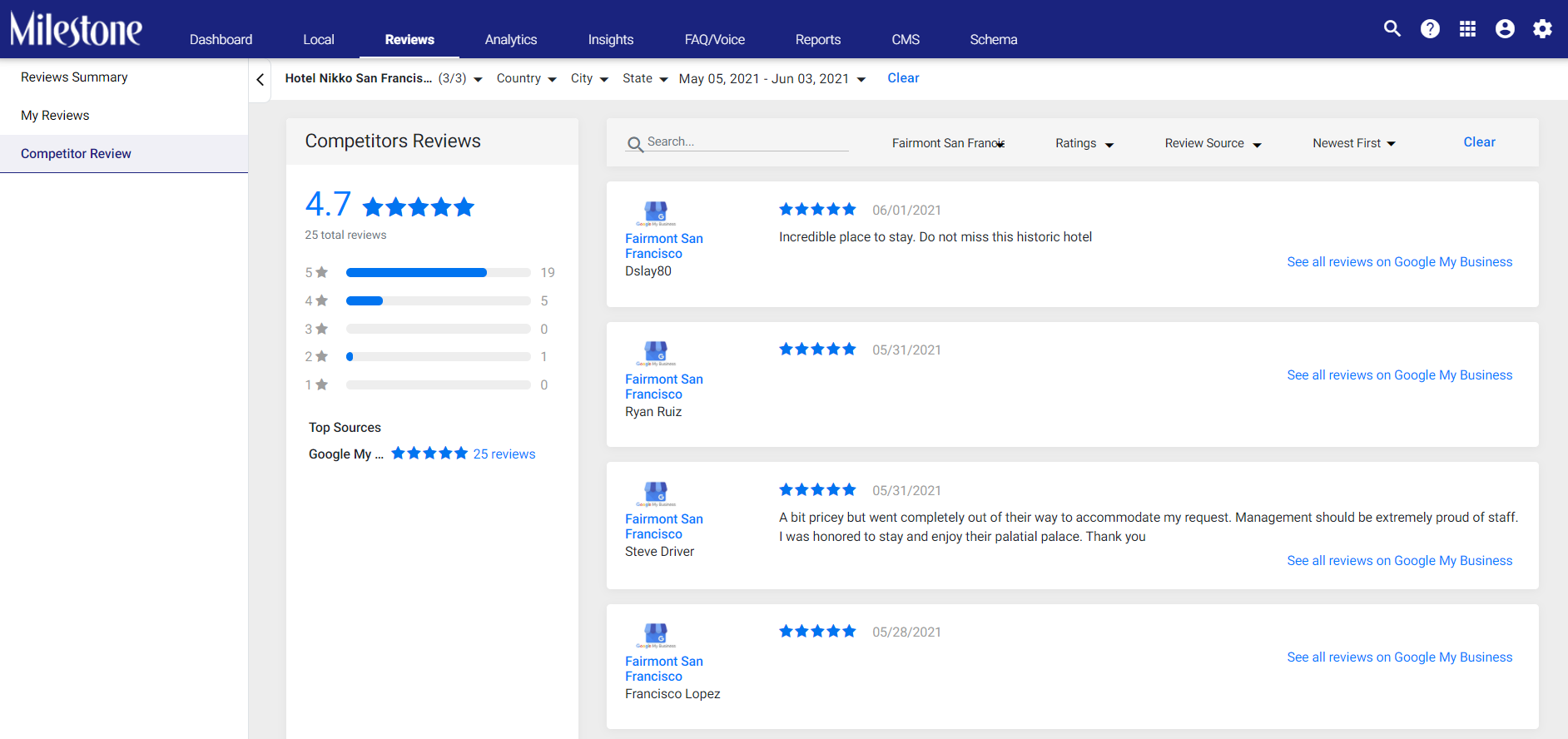This screenshot has width=1568, height=739.
Task: Open the Reports tab
Action: (x=818, y=39)
